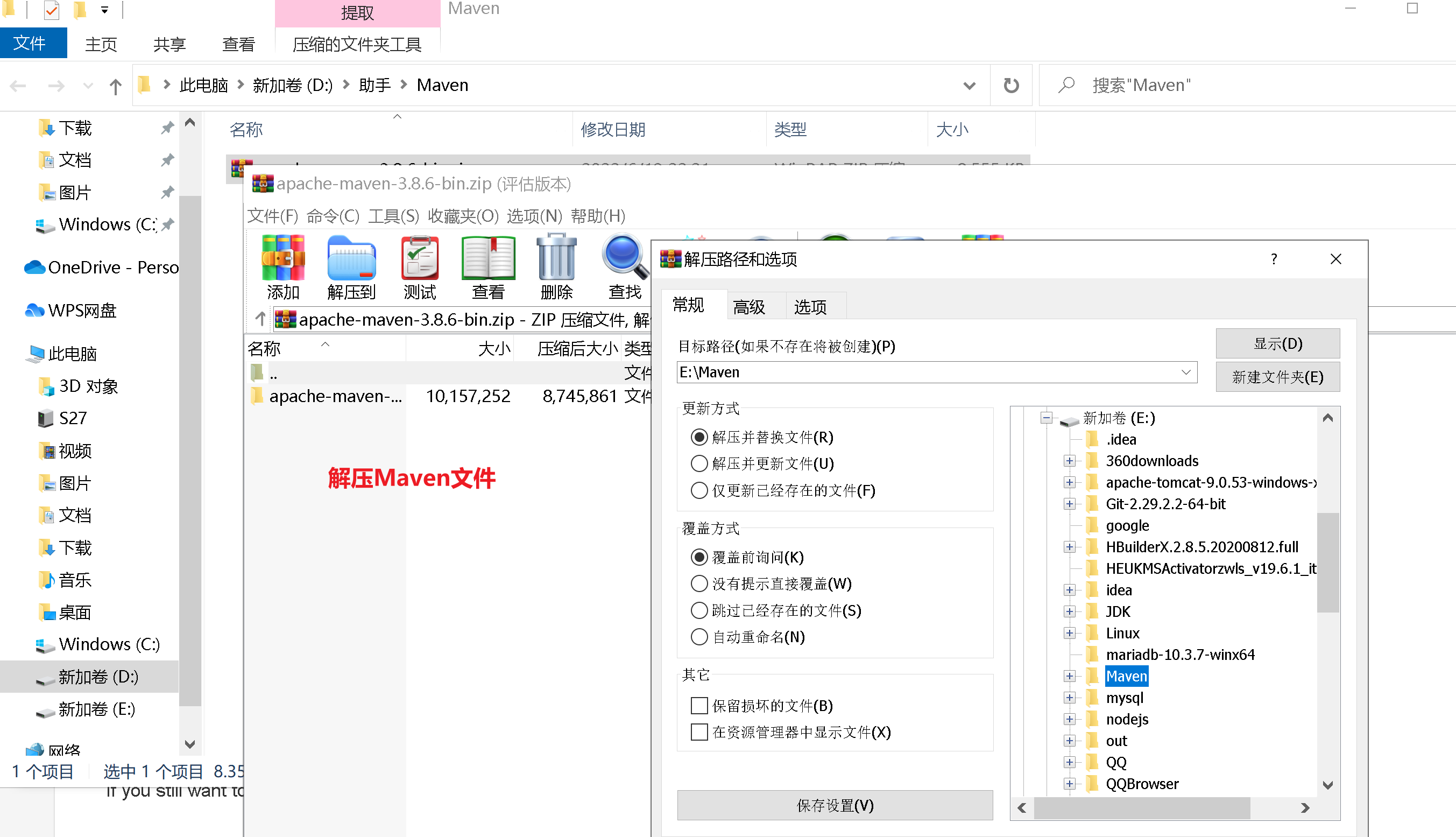Open WPS网盘 in Explorer sidebar
The width and height of the screenshot is (1456, 837).
pos(70,311)
